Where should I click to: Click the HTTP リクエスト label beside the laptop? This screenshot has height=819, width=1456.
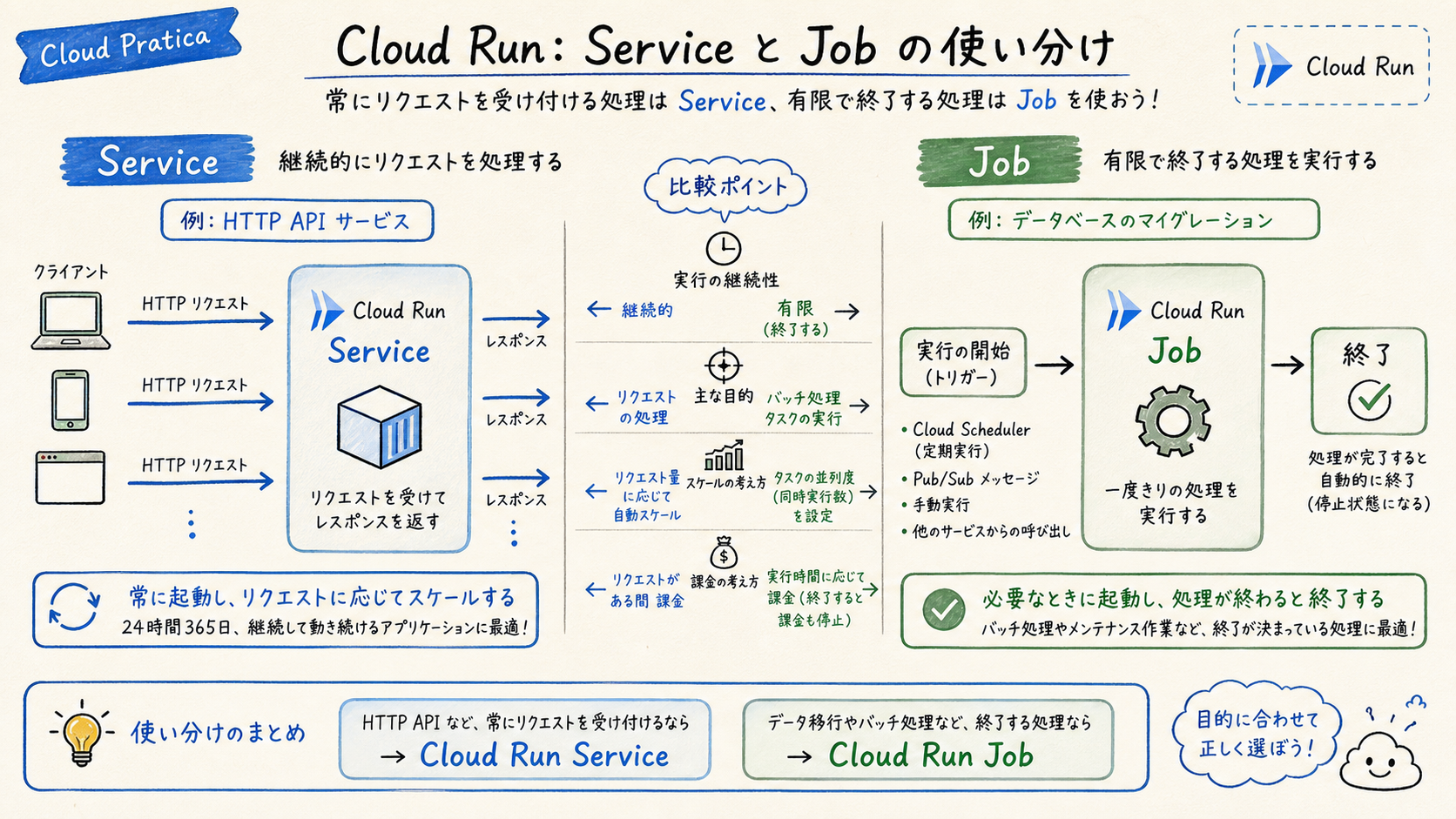coord(195,304)
